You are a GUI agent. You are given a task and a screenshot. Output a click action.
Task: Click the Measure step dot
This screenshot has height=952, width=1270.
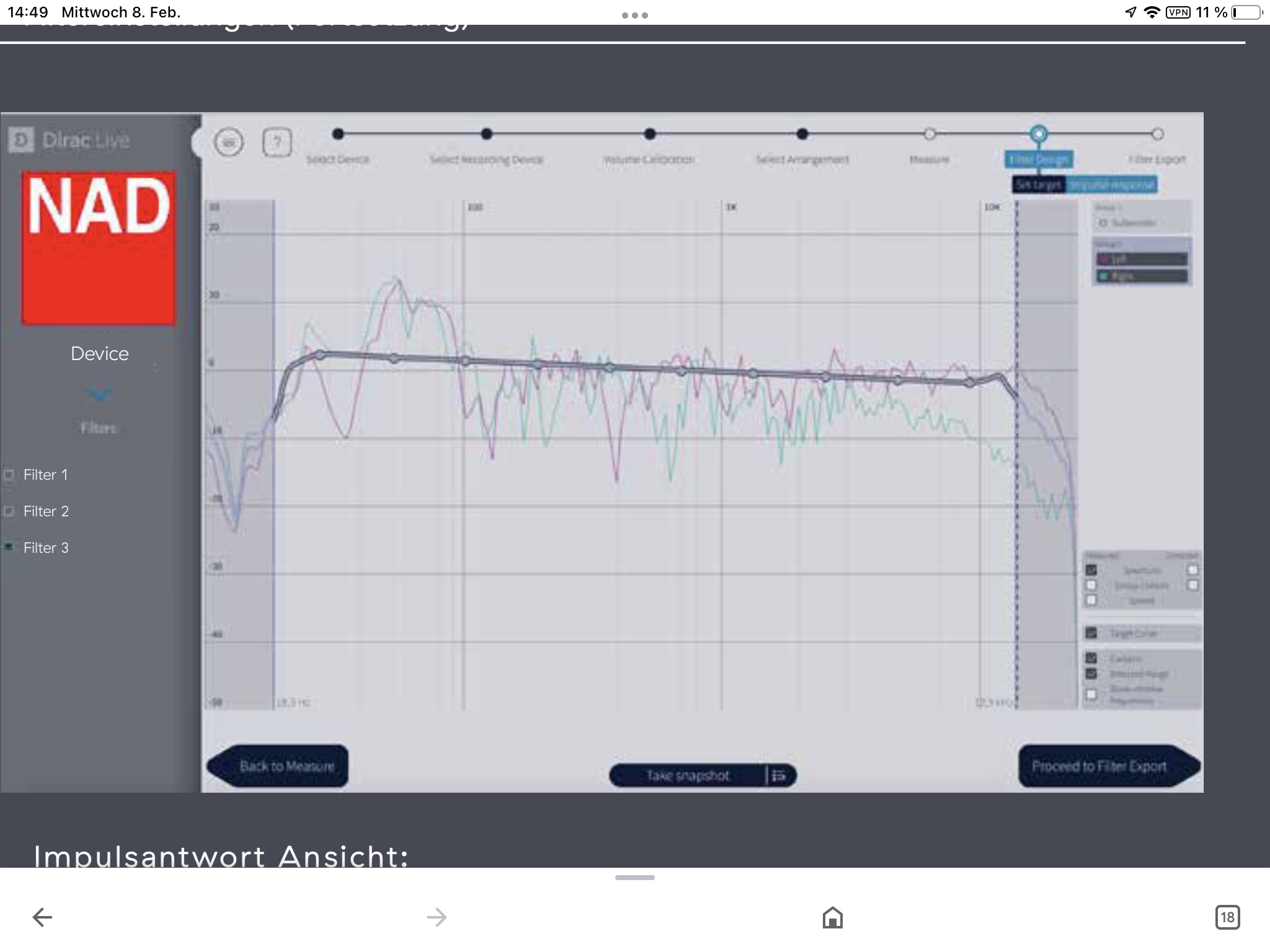click(x=930, y=133)
